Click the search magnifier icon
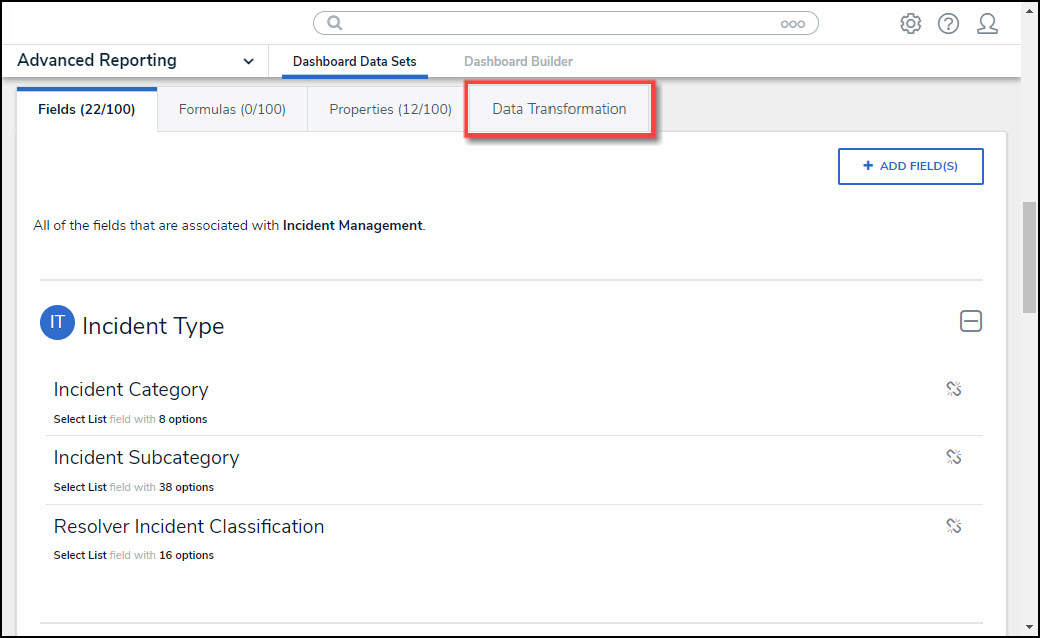The width and height of the screenshot is (1040, 638). [x=335, y=23]
